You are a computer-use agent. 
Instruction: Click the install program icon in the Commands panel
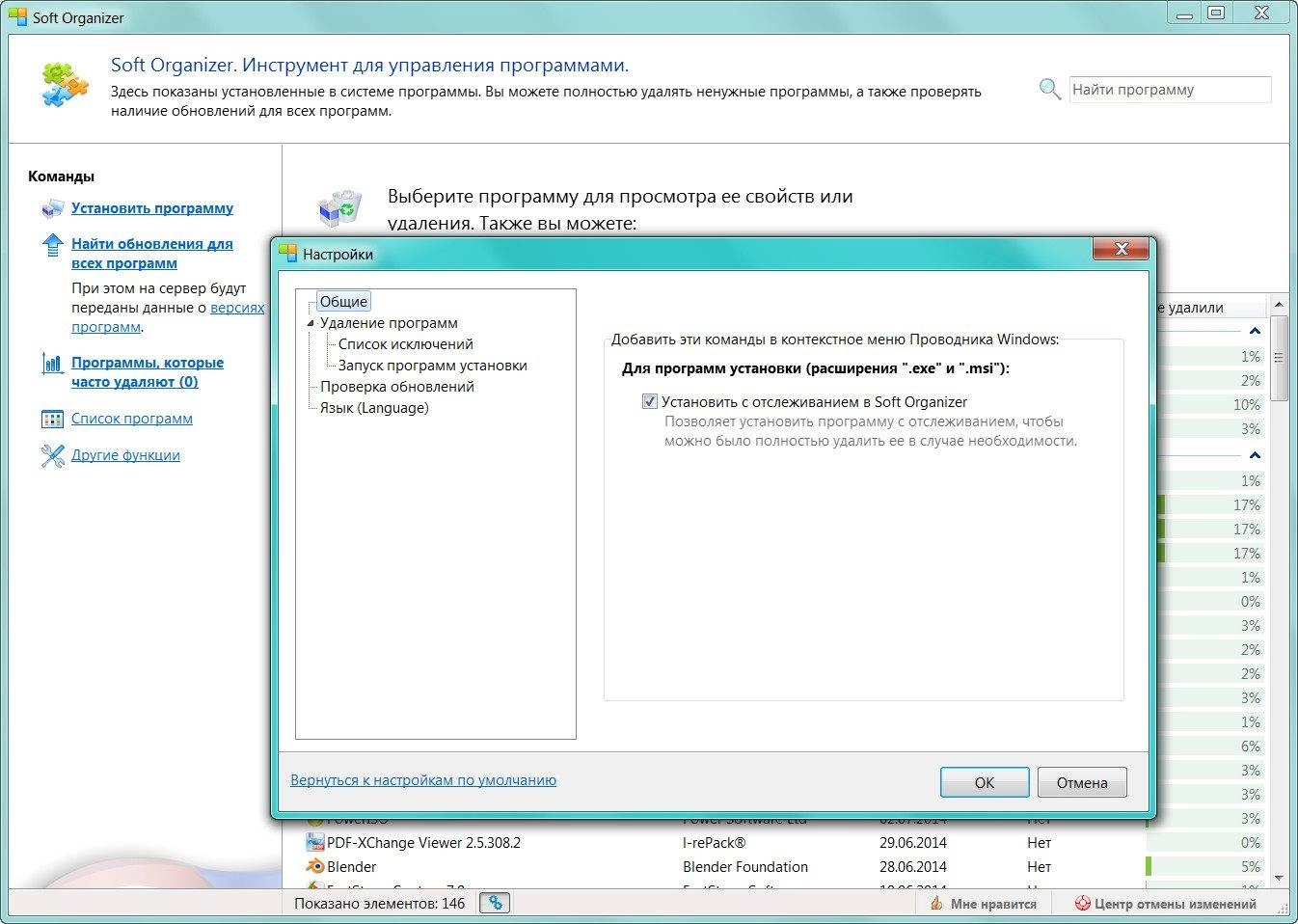52,208
